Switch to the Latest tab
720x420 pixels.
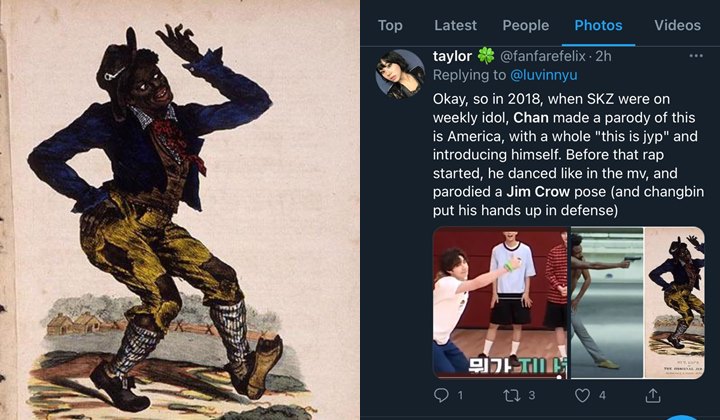click(x=456, y=25)
